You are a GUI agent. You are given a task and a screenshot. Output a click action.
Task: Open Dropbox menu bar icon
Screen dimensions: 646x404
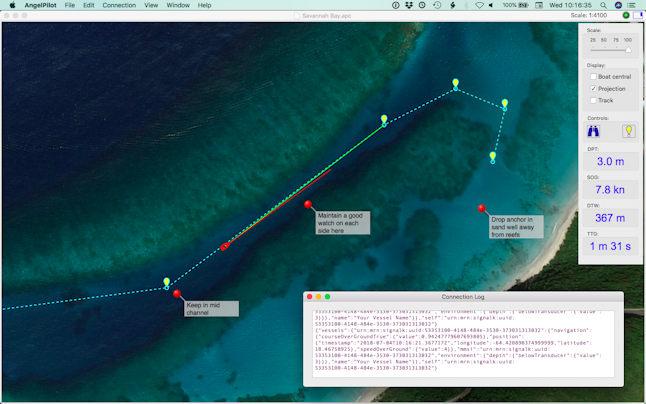tap(409, 5)
